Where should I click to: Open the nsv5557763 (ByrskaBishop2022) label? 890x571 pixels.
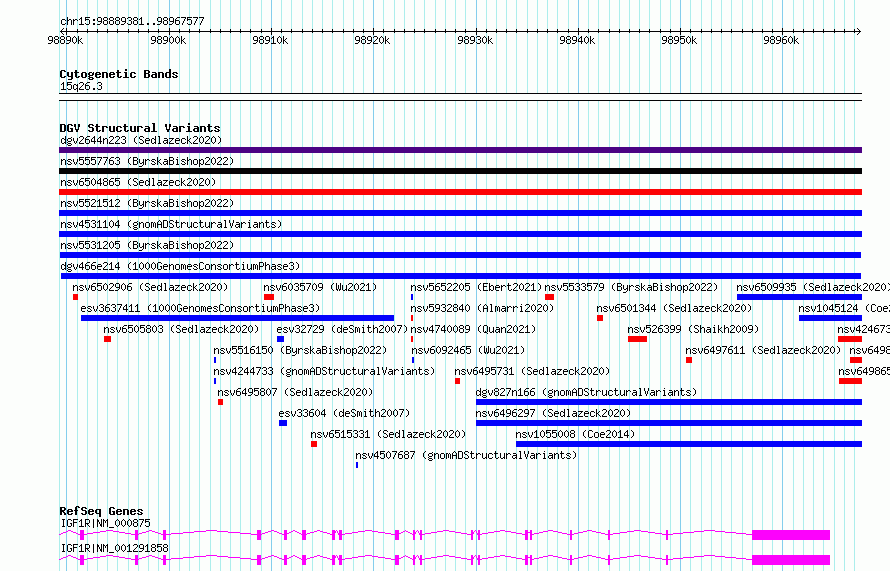pyautogui.click(x=147, y=161)
